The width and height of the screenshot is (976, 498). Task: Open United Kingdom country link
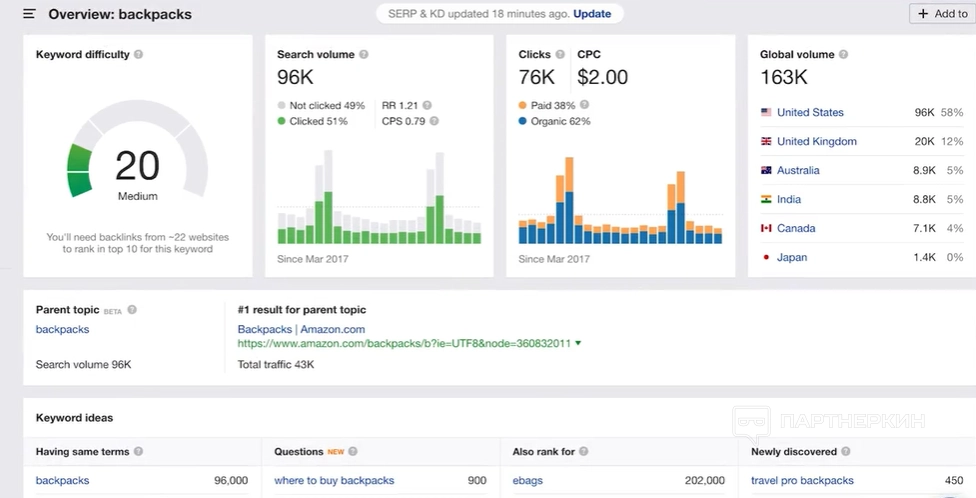tap(816, 142)
